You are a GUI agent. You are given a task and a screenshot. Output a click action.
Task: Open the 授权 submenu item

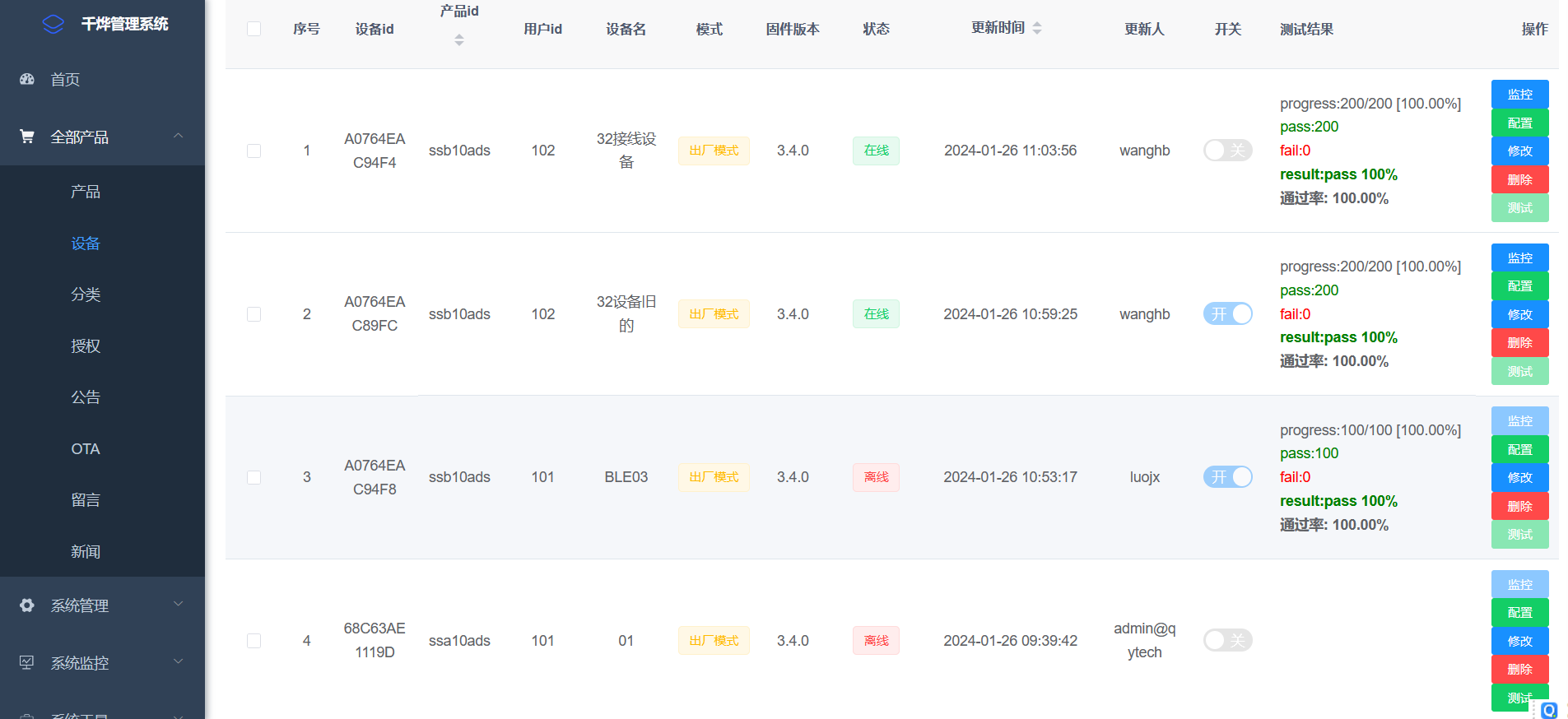click(x=86, y=346)
